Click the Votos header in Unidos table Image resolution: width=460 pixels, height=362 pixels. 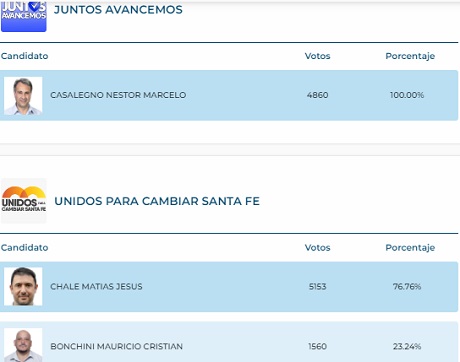(x=317, y=248)
